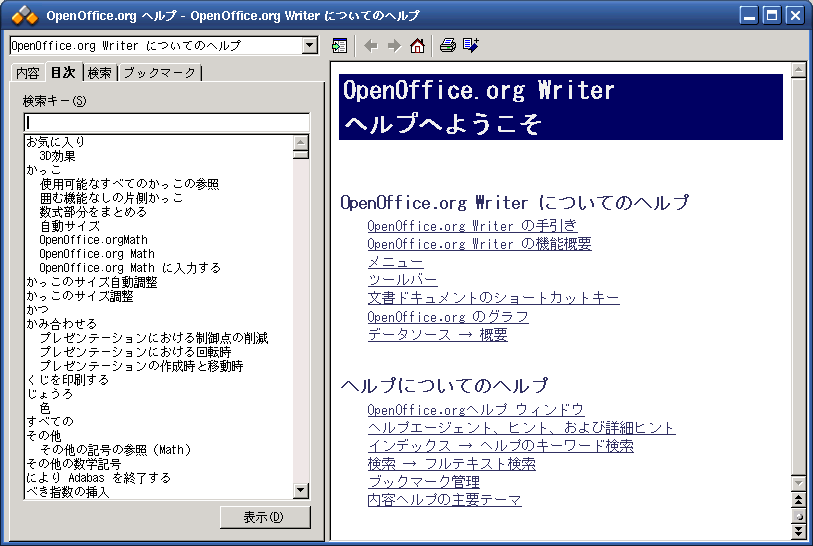This screenshot has width=813, height=546.
Task: Click the next page double-arrow button
Action: pos(798,531)
